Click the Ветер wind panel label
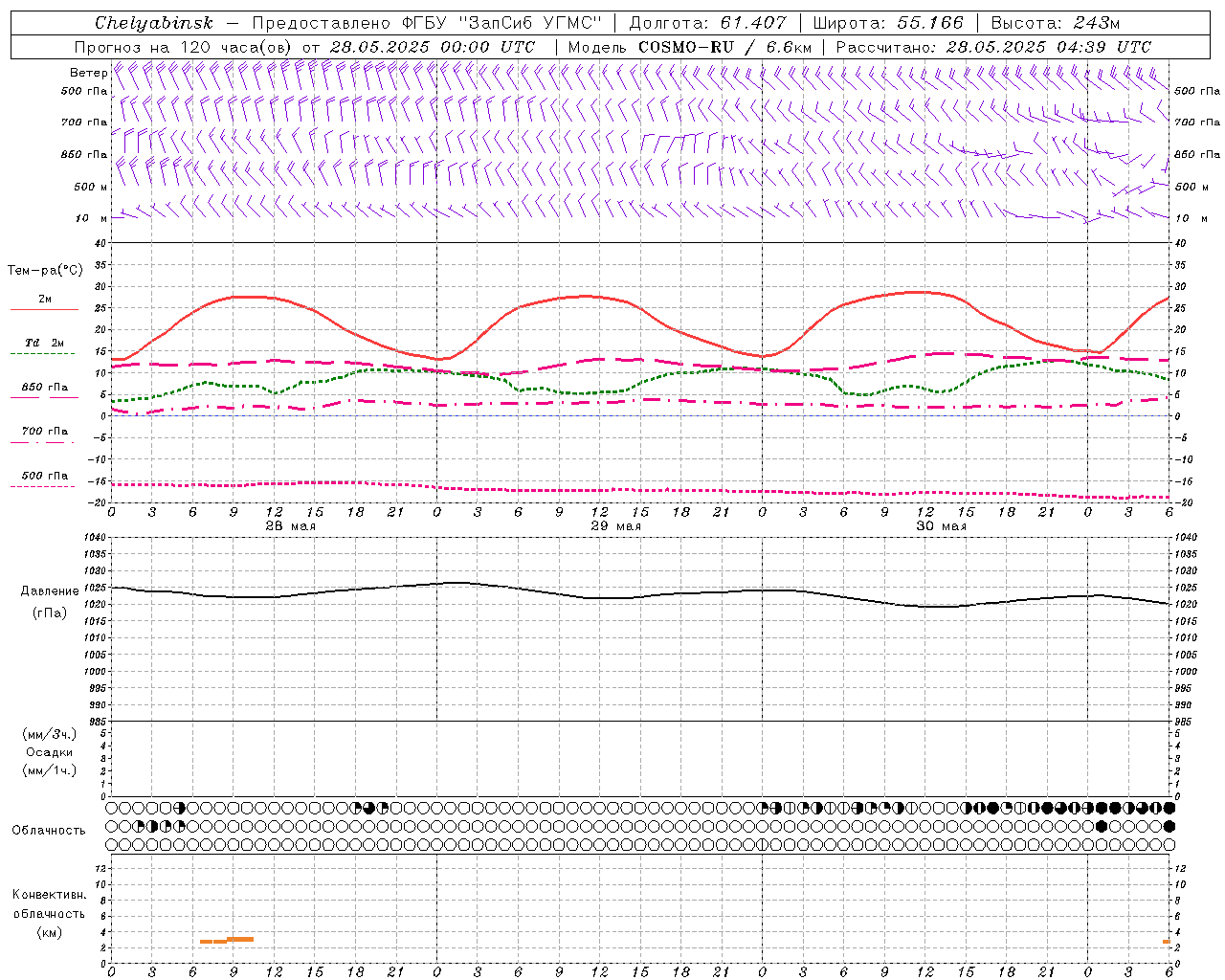The width and height of the screenshot is (1225, 980). coord(88,73)
